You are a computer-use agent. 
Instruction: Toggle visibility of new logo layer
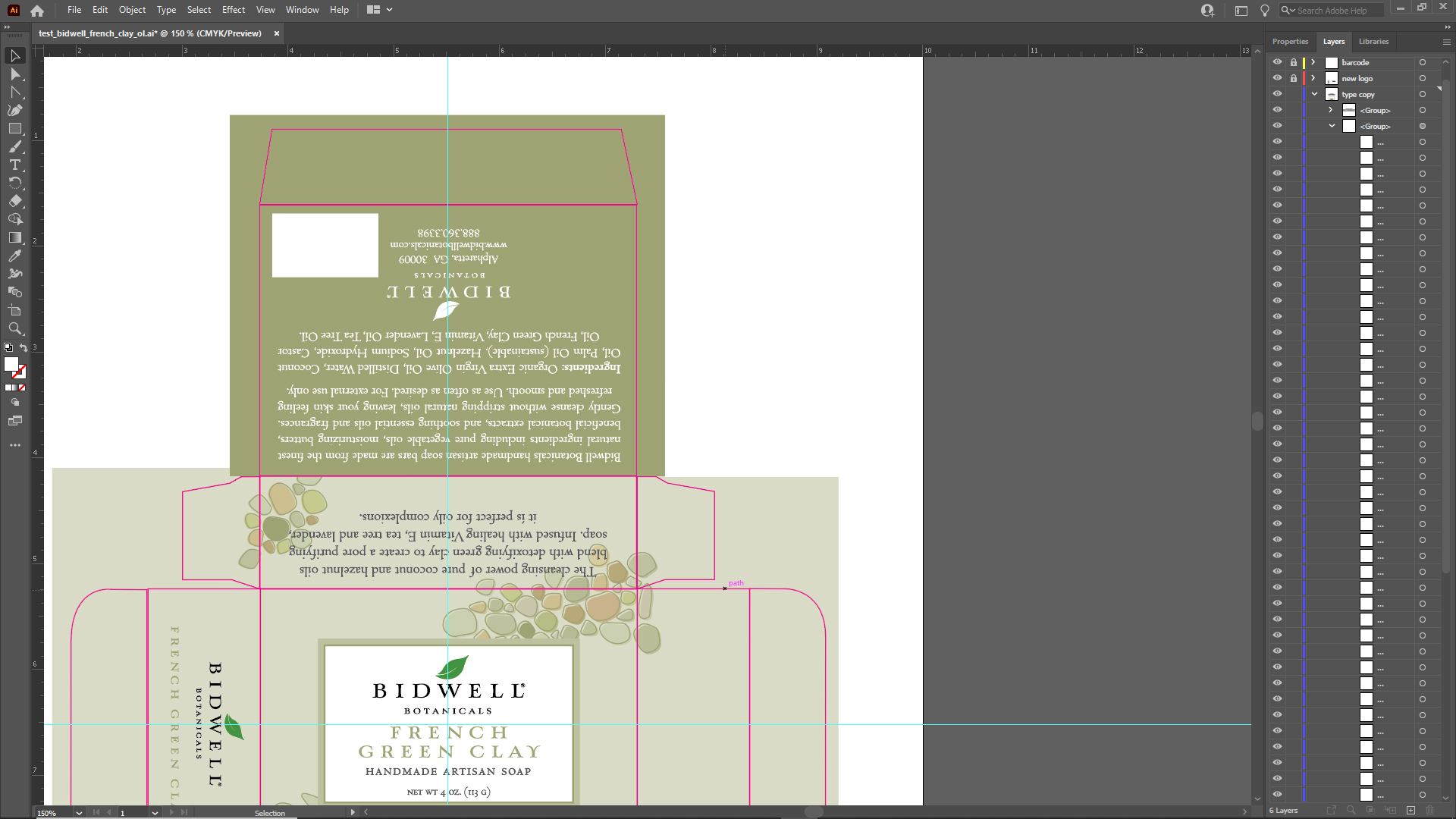(1277, 78)
